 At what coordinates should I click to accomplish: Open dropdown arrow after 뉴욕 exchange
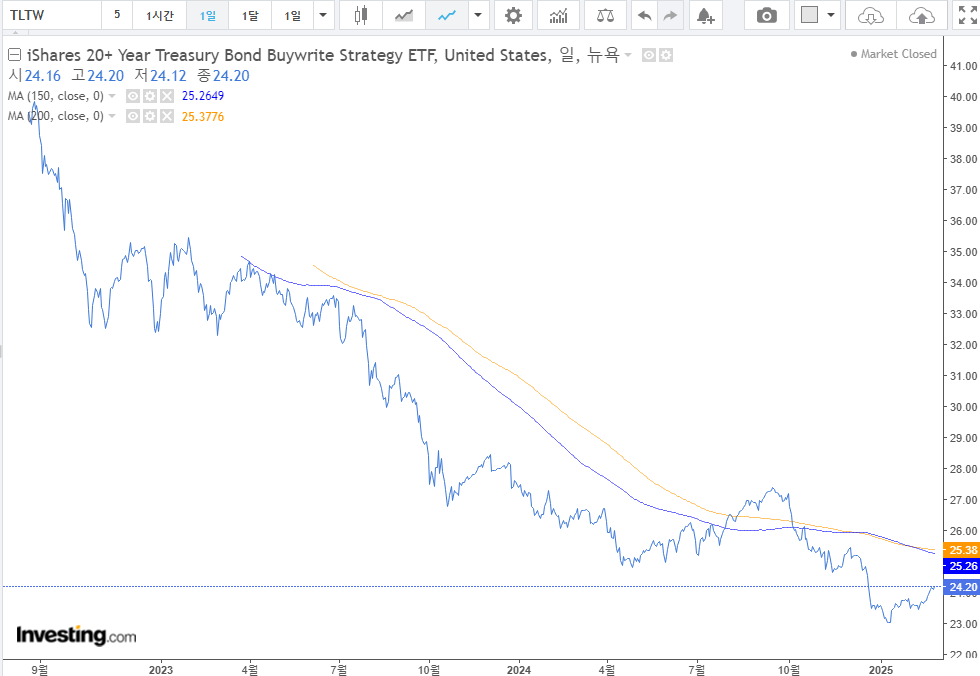628,56
